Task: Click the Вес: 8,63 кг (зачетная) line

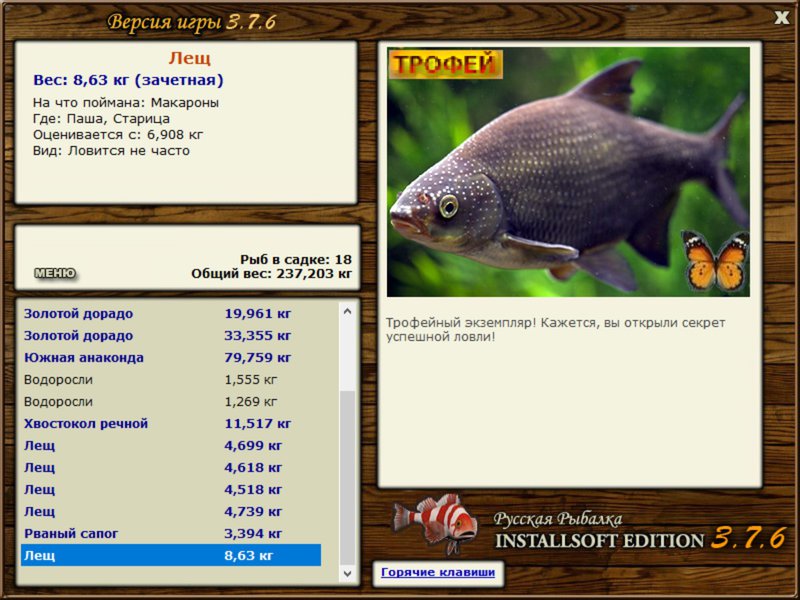Action: pyautogui.click(x=128, y=80)
